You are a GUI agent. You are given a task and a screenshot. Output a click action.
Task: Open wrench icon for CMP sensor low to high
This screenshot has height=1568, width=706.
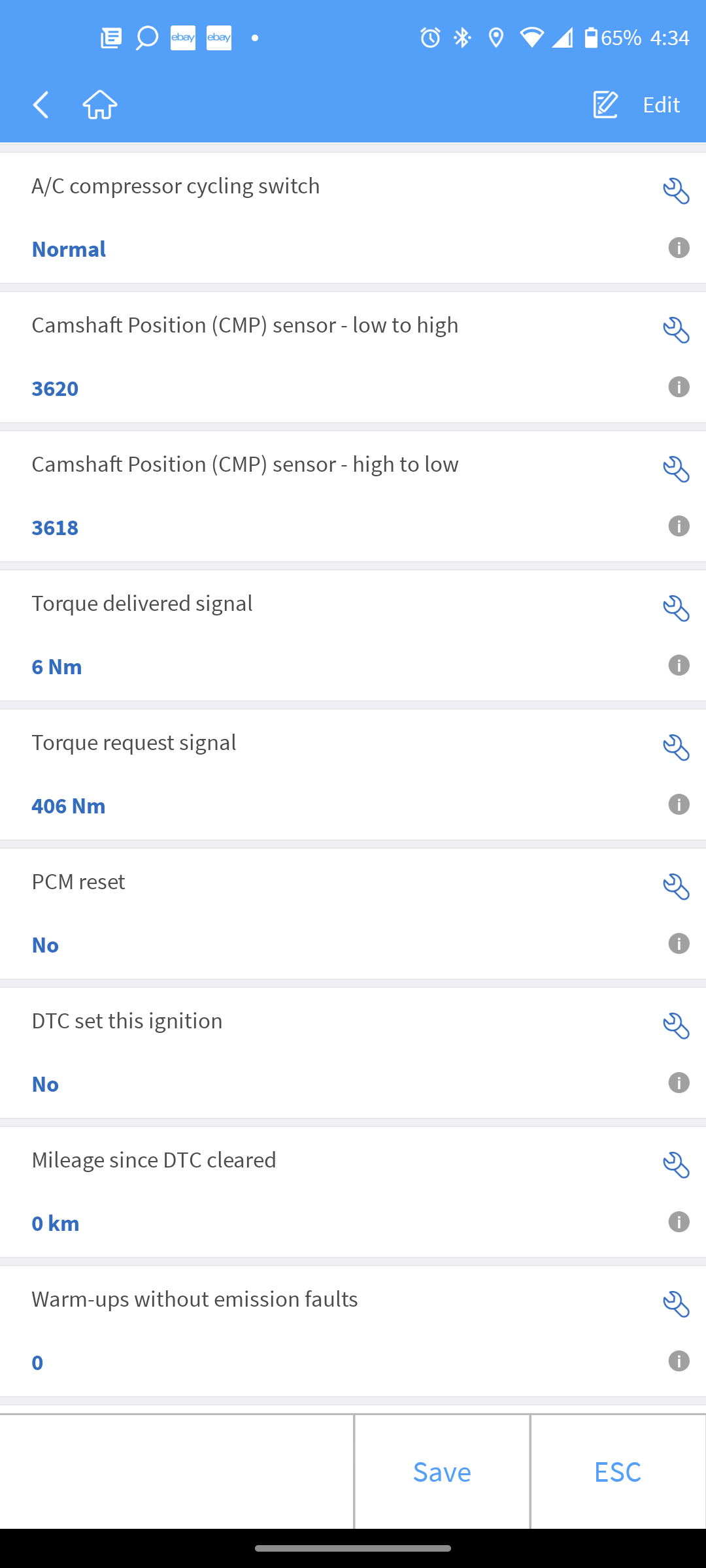[x=676, y=330]
